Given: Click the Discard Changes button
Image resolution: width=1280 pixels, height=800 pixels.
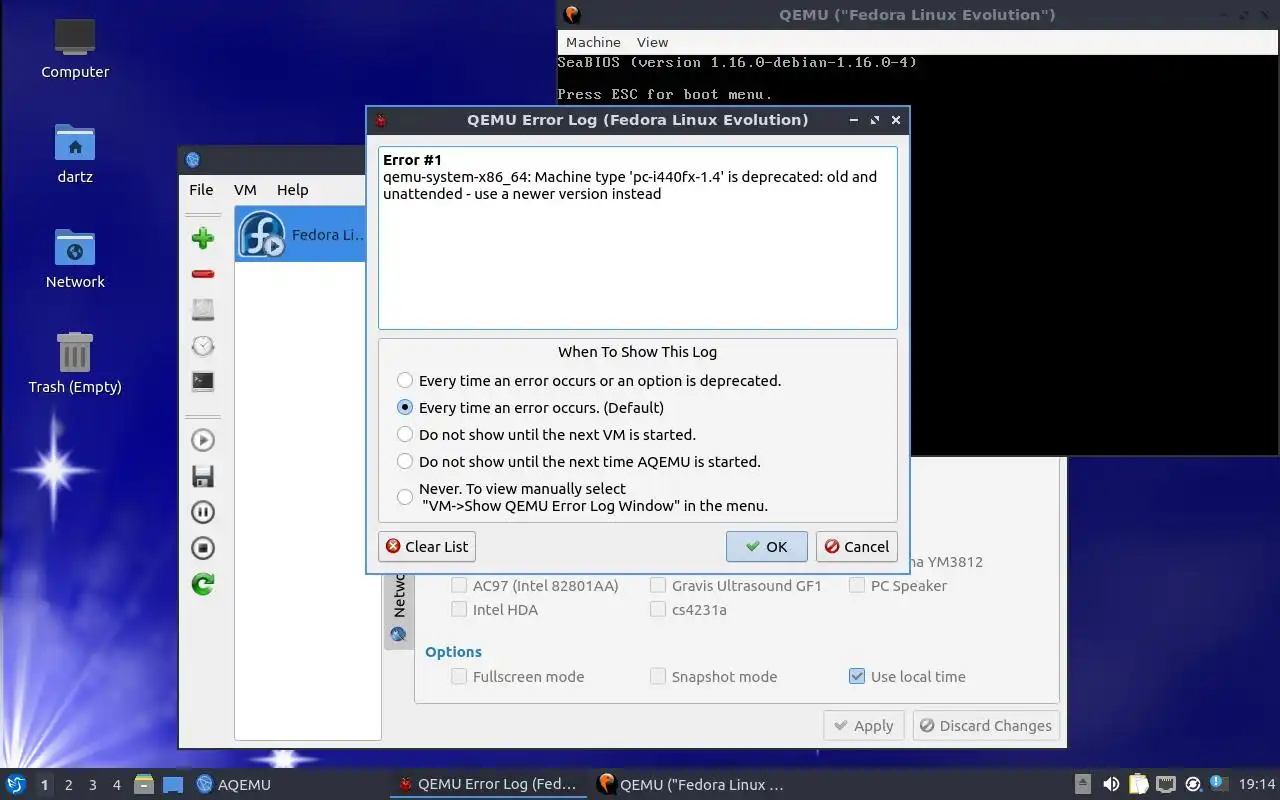Looking at the screenshot, I should point(986,726).
